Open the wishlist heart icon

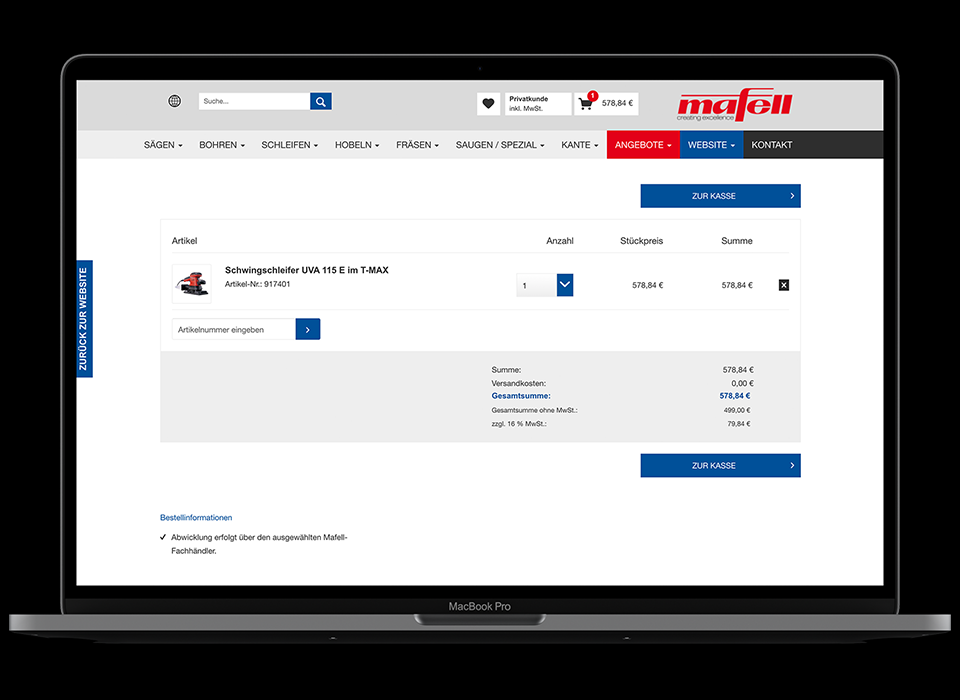488,103
